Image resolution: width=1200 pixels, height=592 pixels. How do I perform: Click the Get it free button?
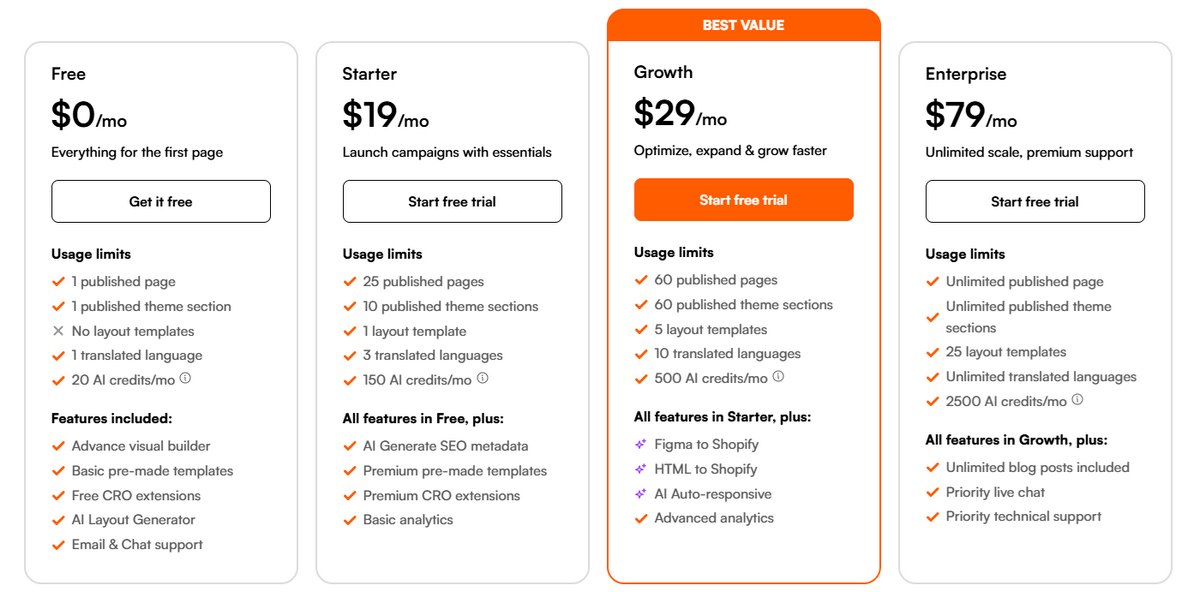tap(161, 201)
